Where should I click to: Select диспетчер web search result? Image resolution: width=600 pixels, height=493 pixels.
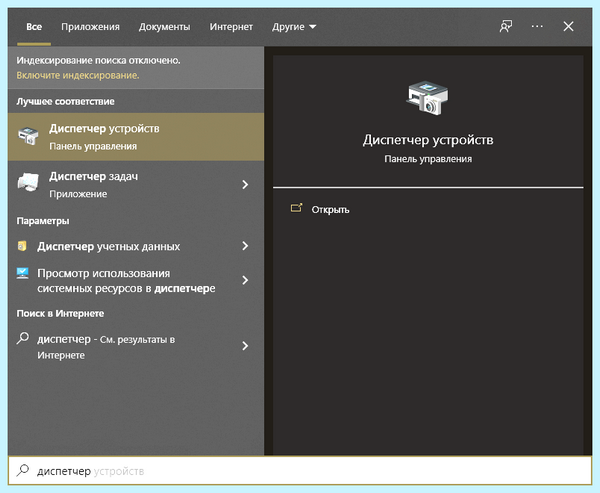pyautogui.click(x=136, y=346)
